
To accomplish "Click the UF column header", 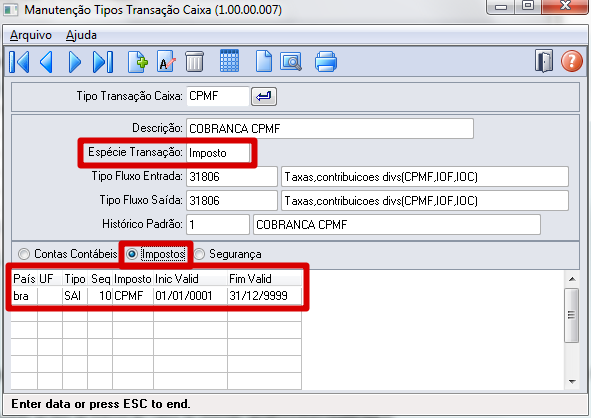I will coord(50,279).
